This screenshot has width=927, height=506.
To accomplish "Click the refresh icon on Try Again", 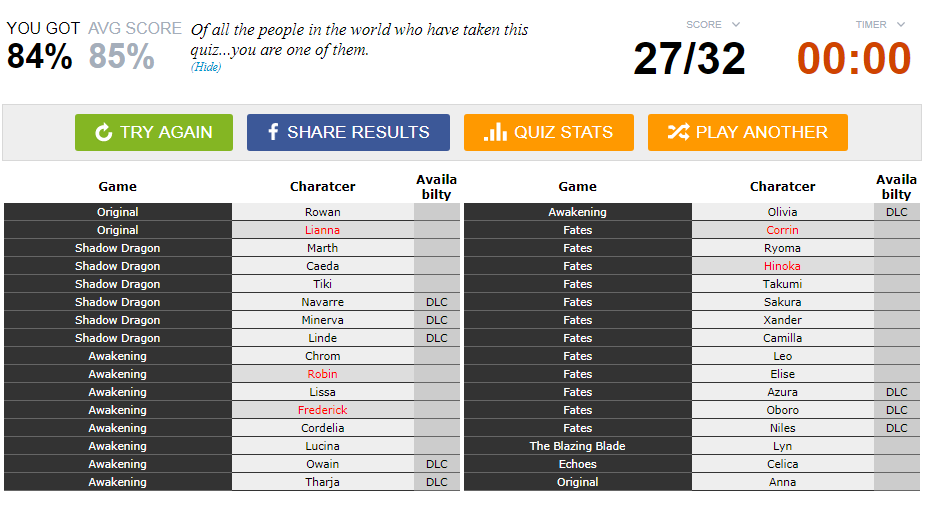I will tap(103, 132).
